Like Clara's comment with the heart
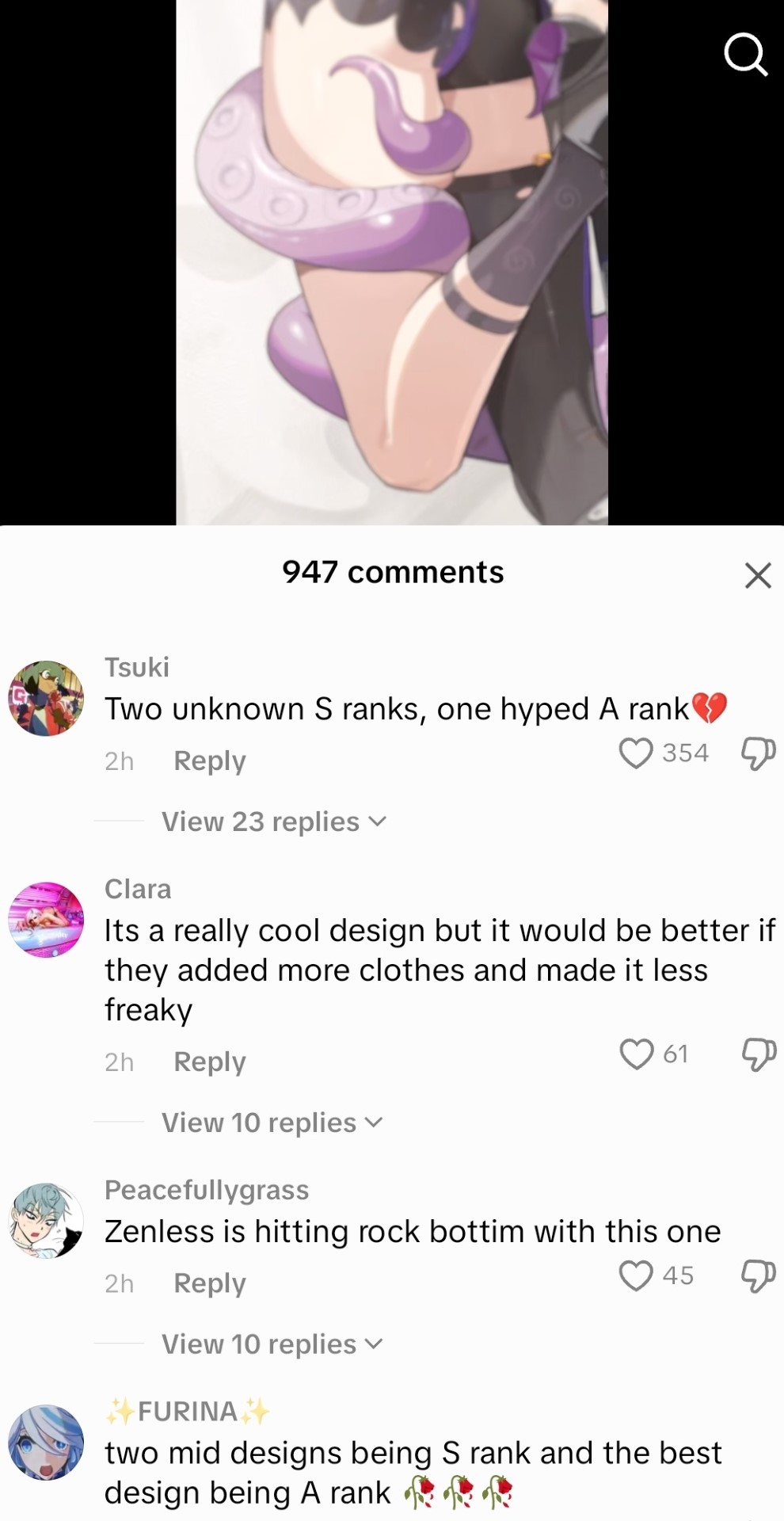784x1521 pixels. pos(636,1054)
